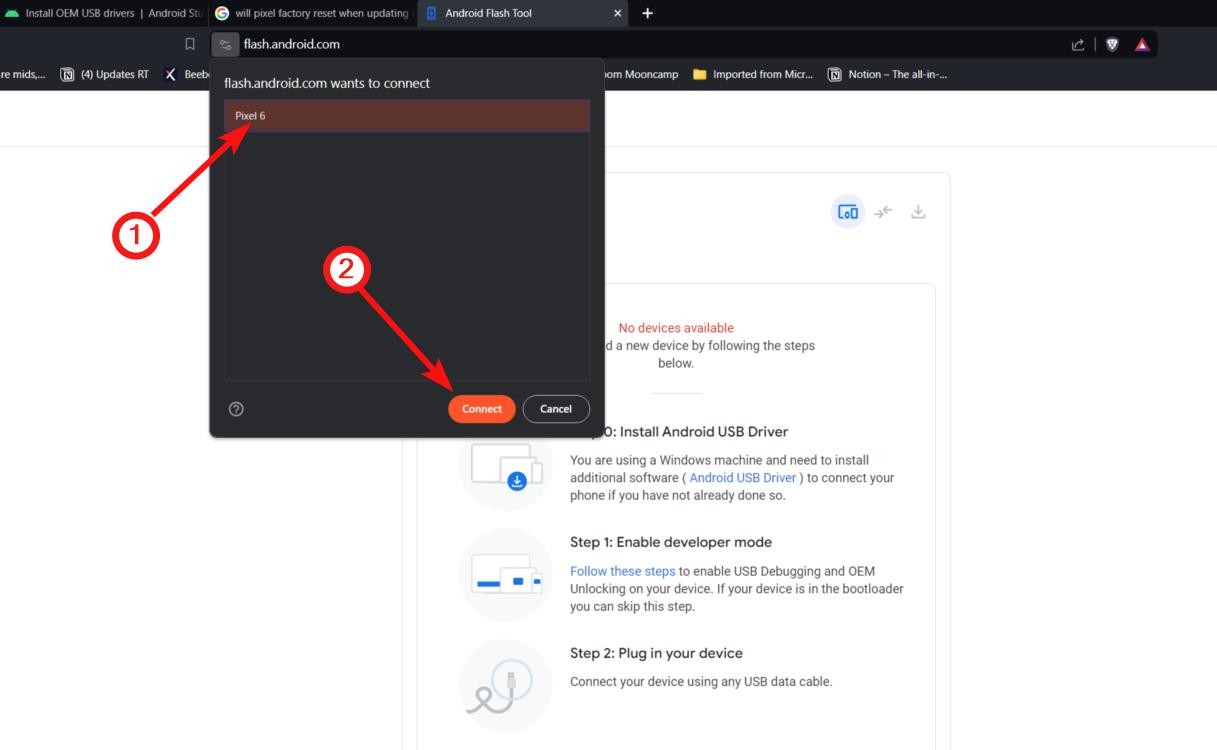This screenshot has height=750, width=1217.
Task: Bookmark this page via the bookmark icon
Action: [x=190, y=44]
